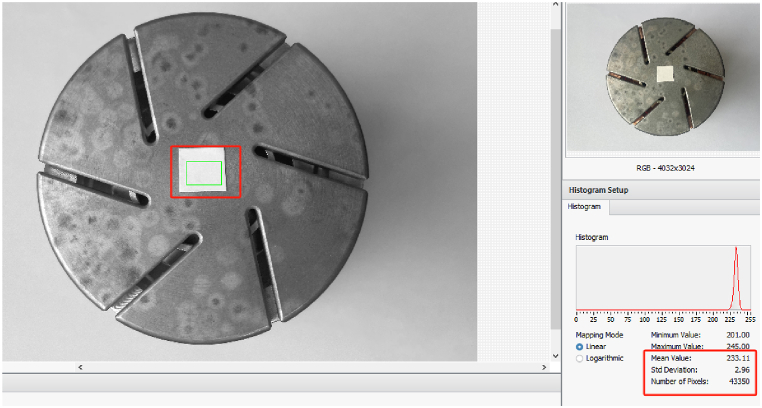
Task: Click the vertical scrollbar thumb of image view
Action: click(x=555, y=179)
